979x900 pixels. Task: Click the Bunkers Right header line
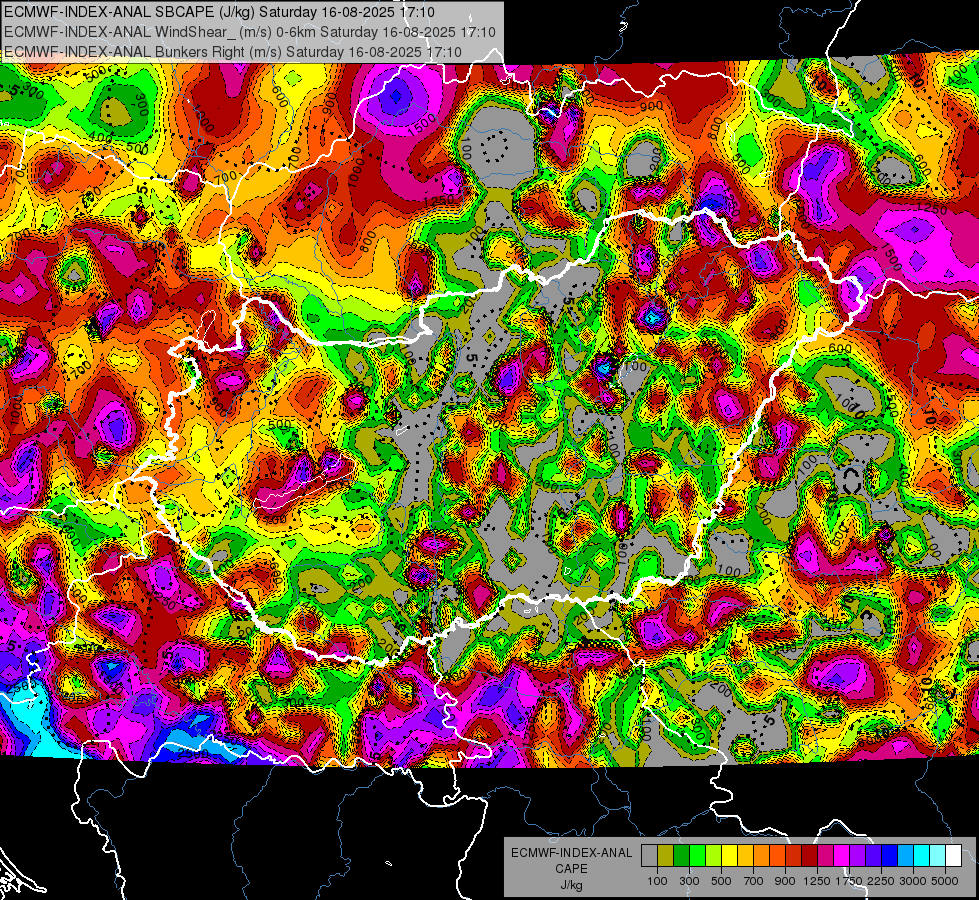pos(232,52)
